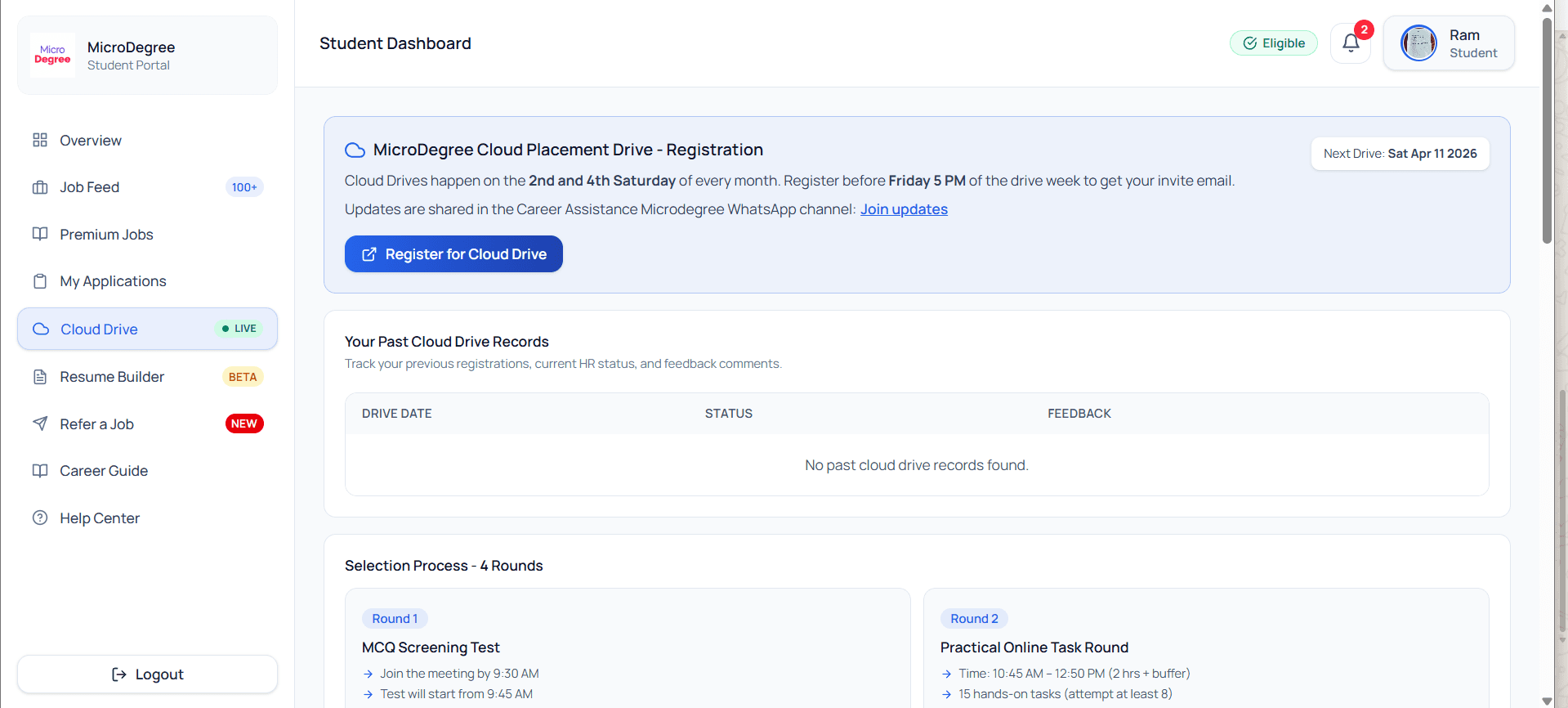Click the page's vertical scrollbar thumb

[x=1547, y=131]
